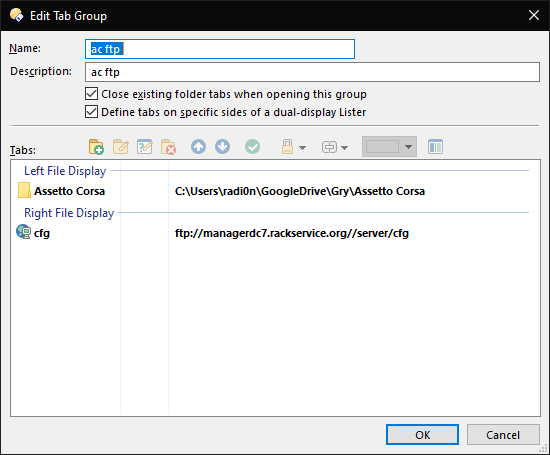Open the lock icon dropdown arrow
550x455 pixels.
tap(302, 148)
